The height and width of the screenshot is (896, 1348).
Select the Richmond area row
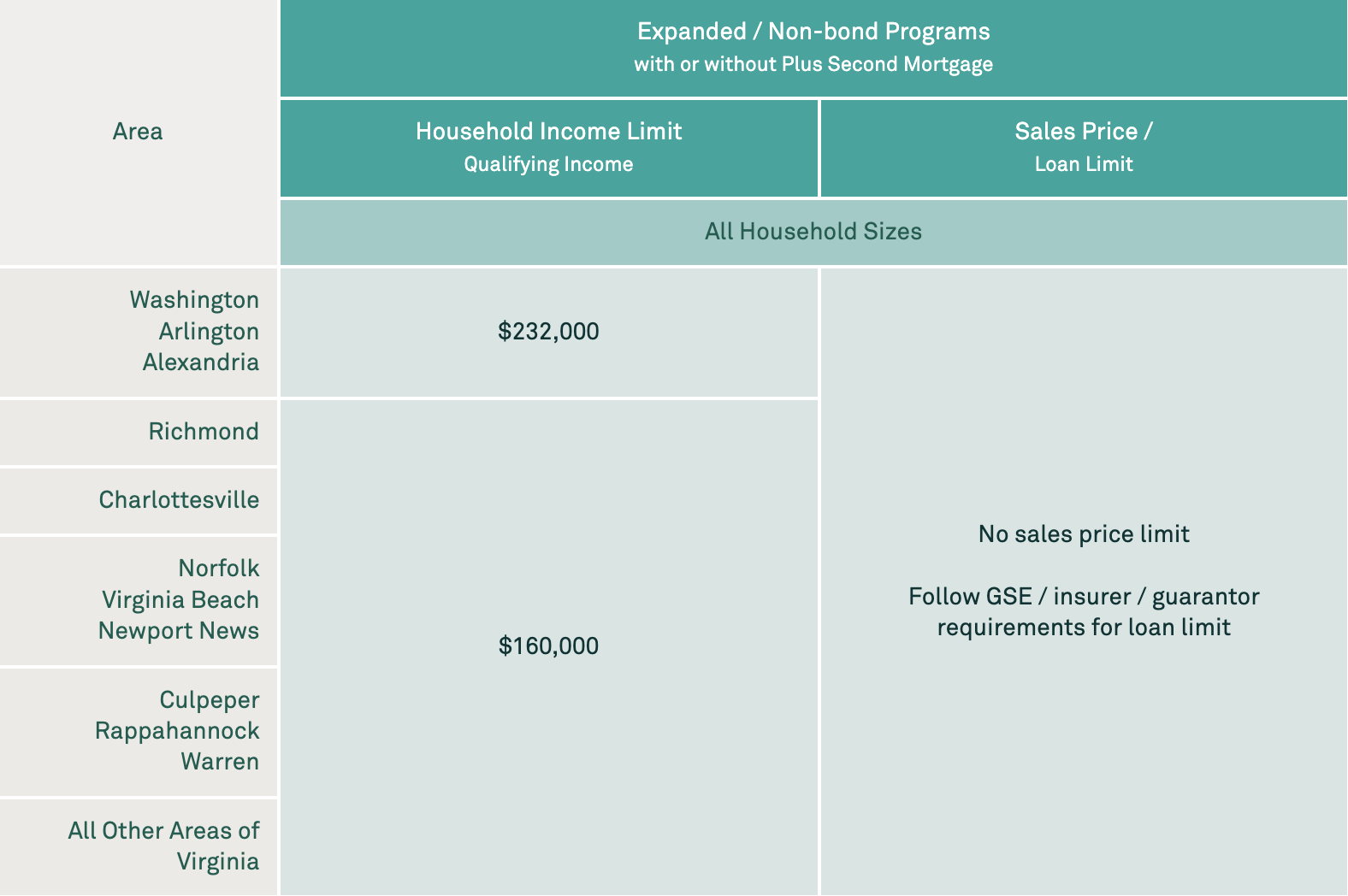point(139,432)
